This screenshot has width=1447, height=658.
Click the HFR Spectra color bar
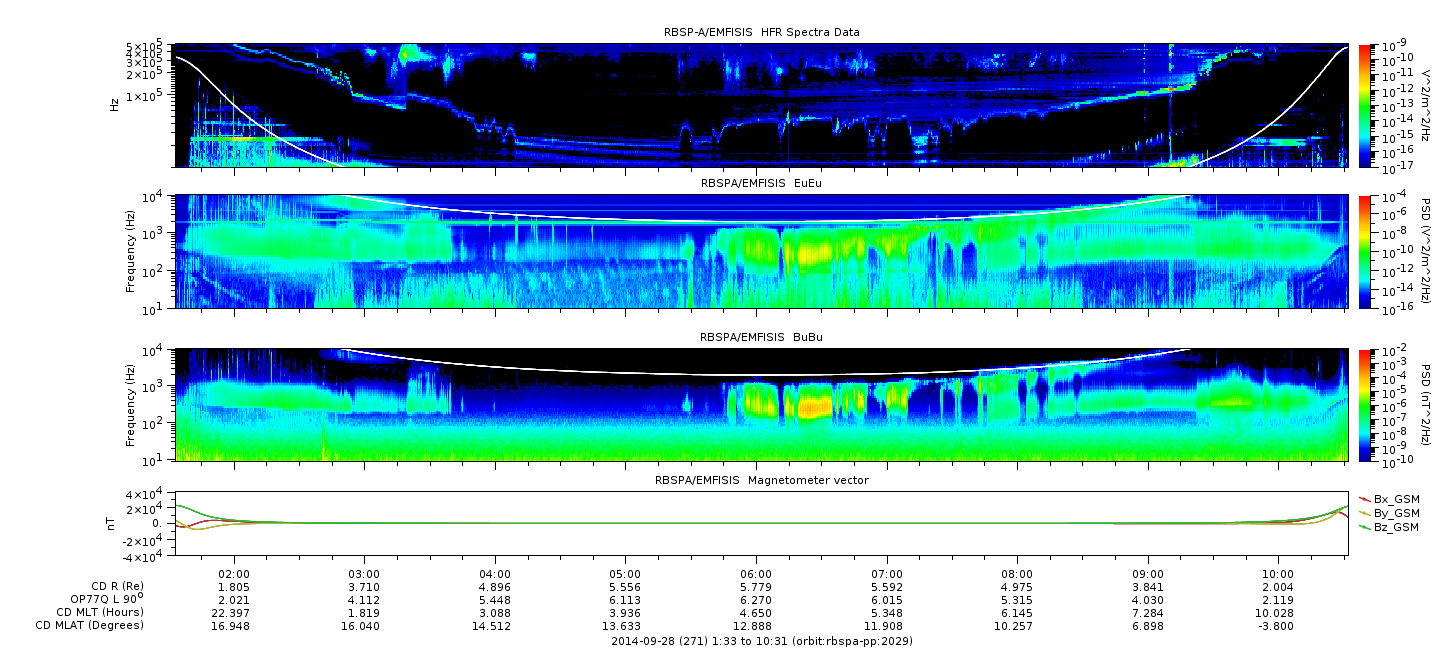(x=1364, y=105)
